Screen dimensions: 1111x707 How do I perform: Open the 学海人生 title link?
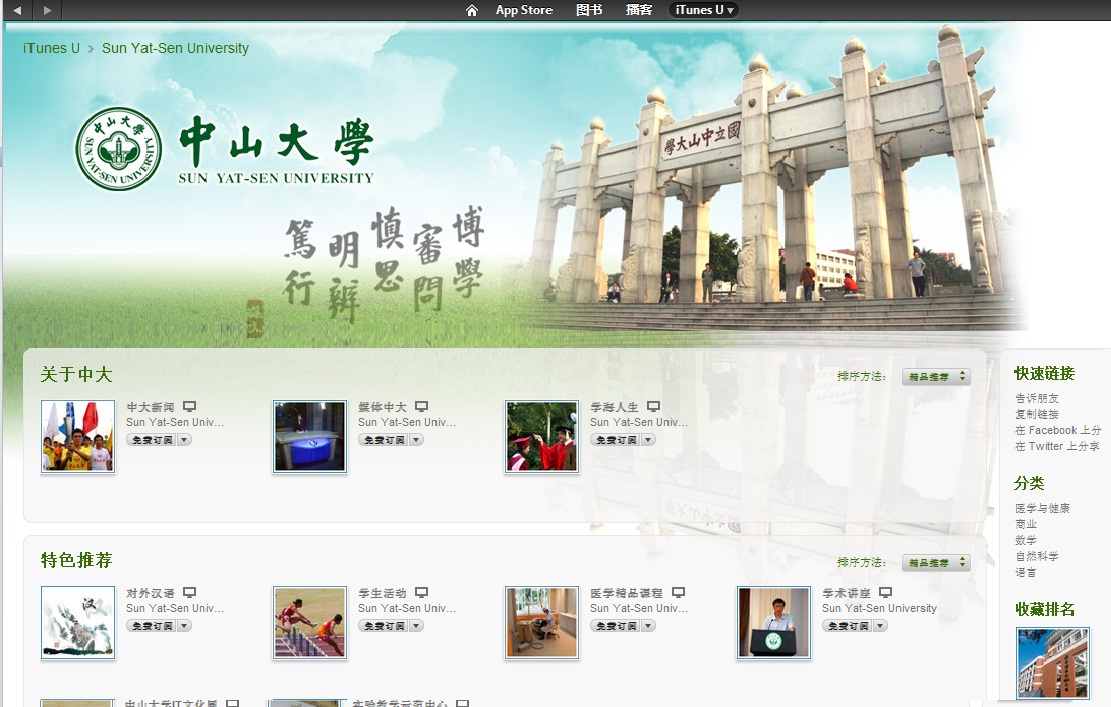pyautogui.click(x=614, y=407)
